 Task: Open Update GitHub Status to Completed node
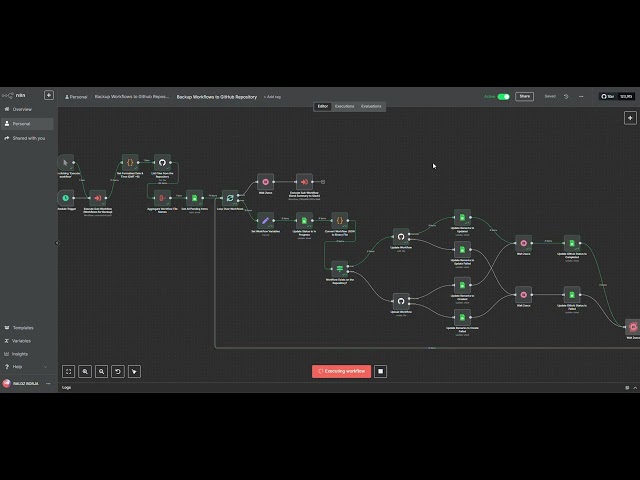tap(572, 243)
